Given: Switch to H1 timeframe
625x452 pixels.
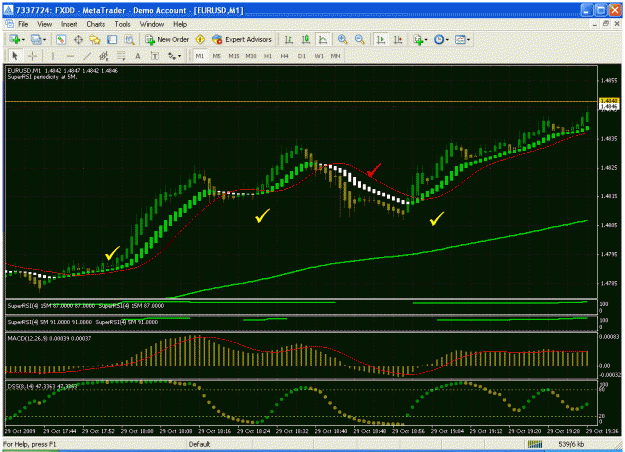Looking at the screenshot, I should click(x=268, y=56).
